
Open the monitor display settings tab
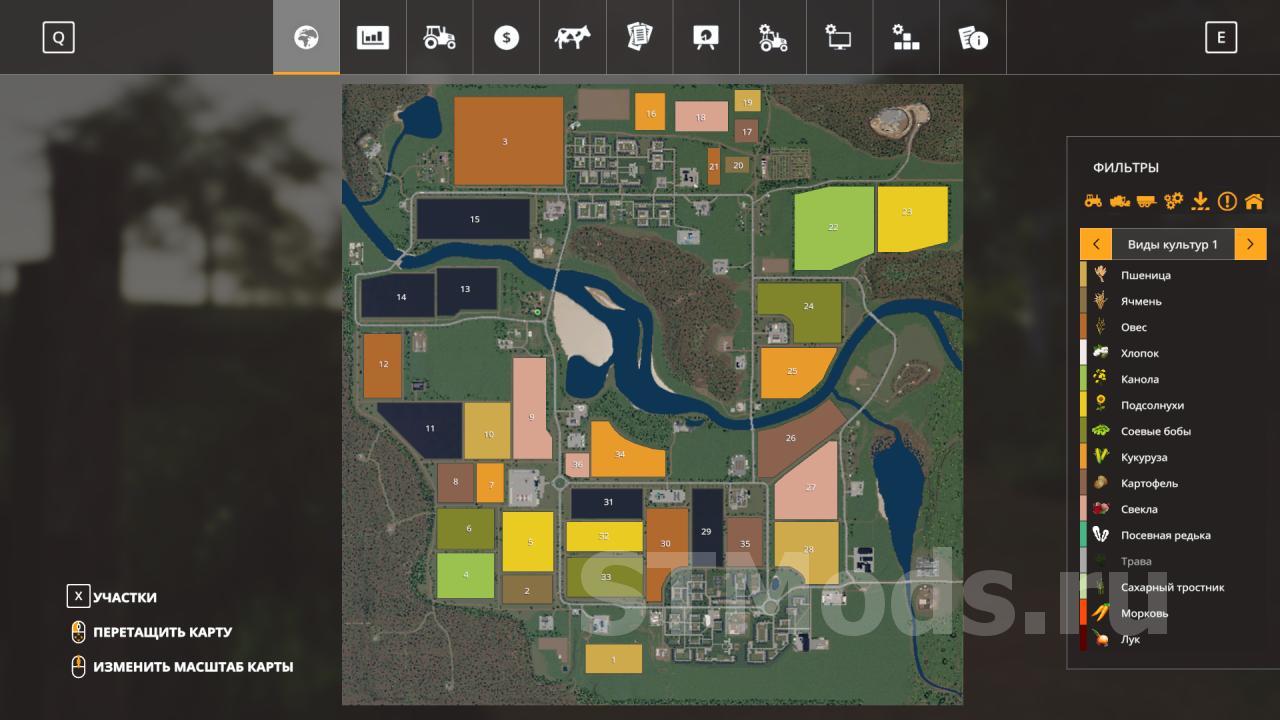[839, 38]
